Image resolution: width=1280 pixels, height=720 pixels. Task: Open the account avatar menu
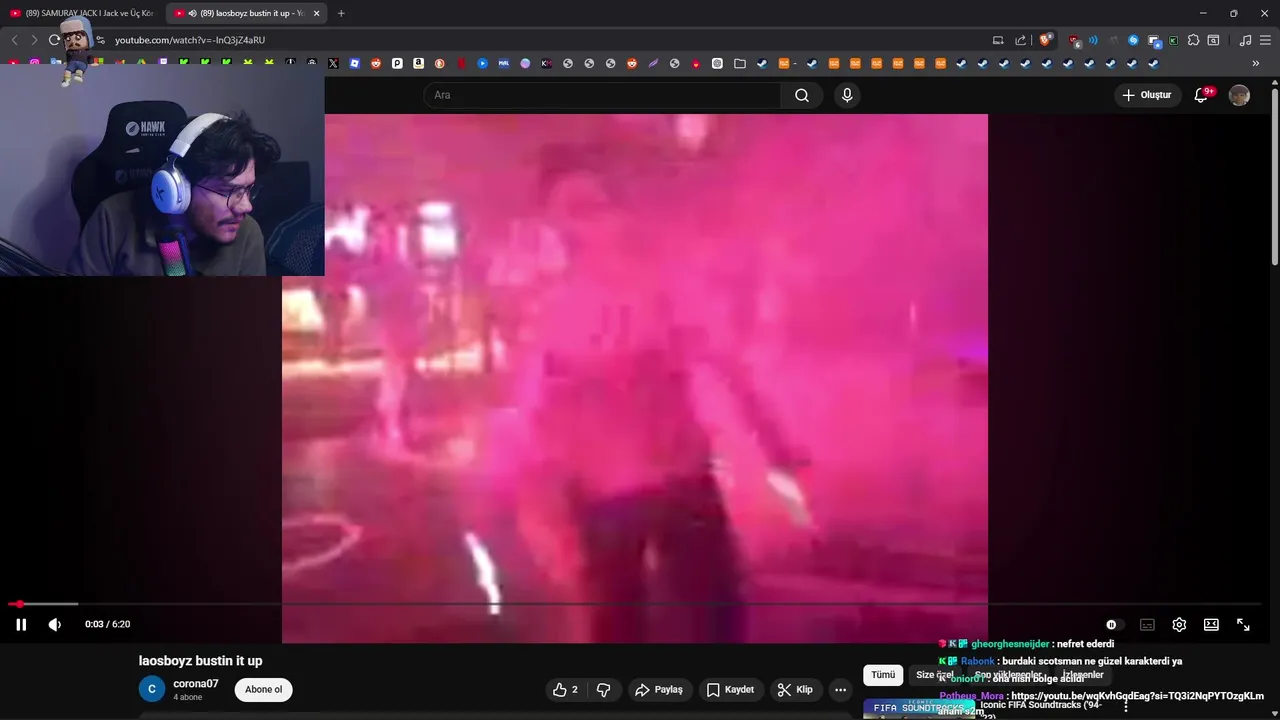pyautogui.click(x=1239, y=95)
